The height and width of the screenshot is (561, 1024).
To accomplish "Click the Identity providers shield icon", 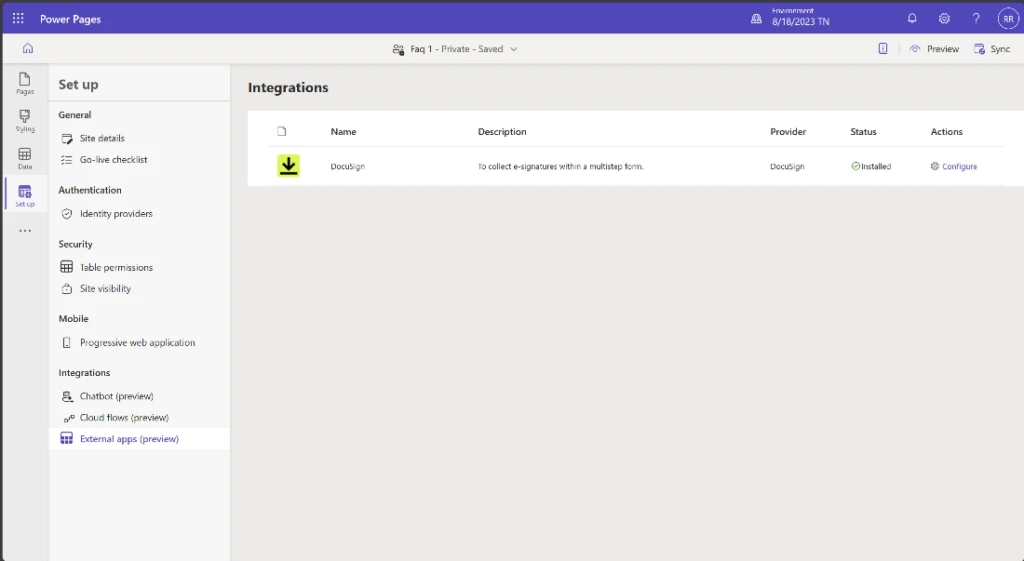I will pos(67,214).
